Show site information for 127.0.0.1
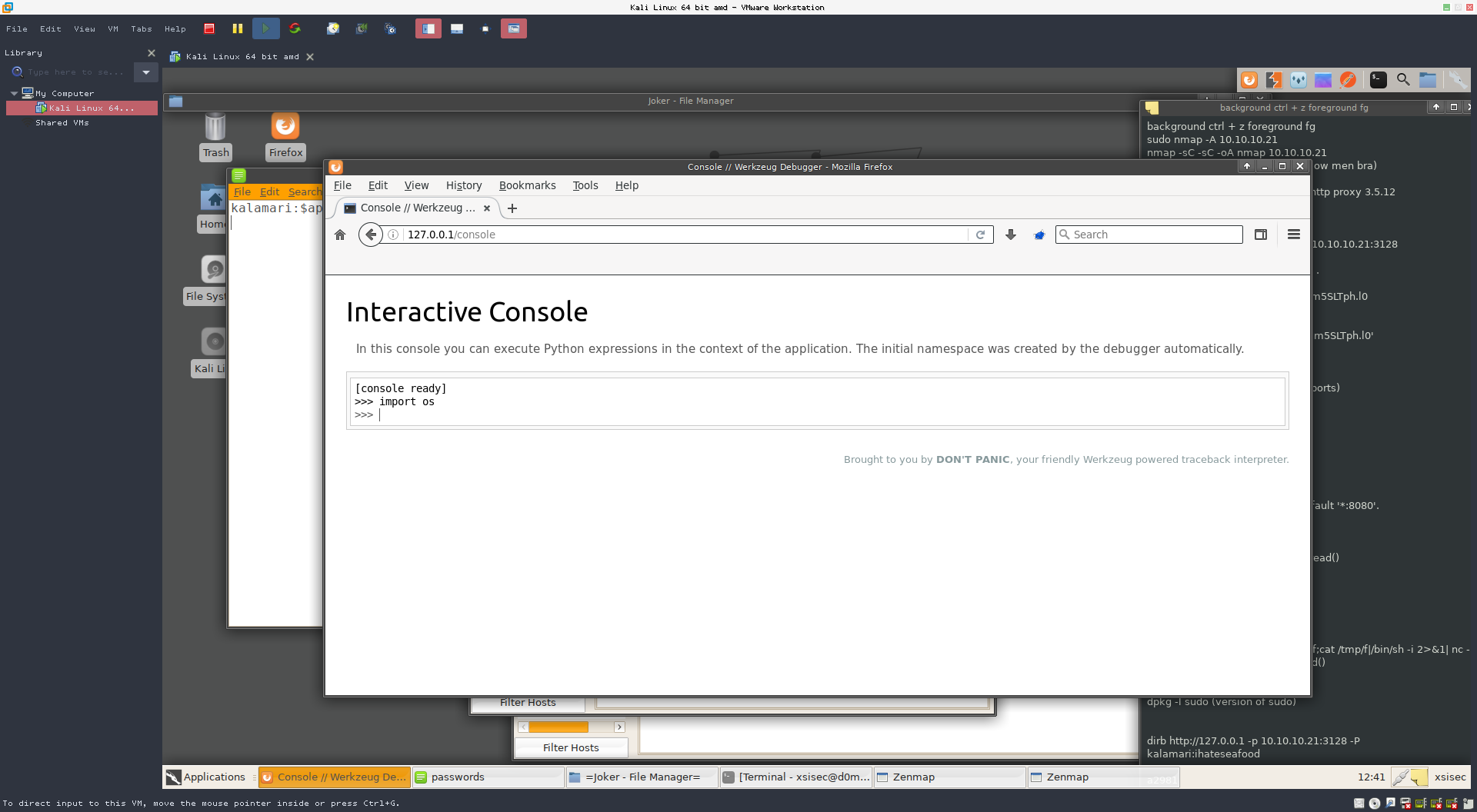Image resolution: width=1477 pixels, height=812 pixels. 393,235
